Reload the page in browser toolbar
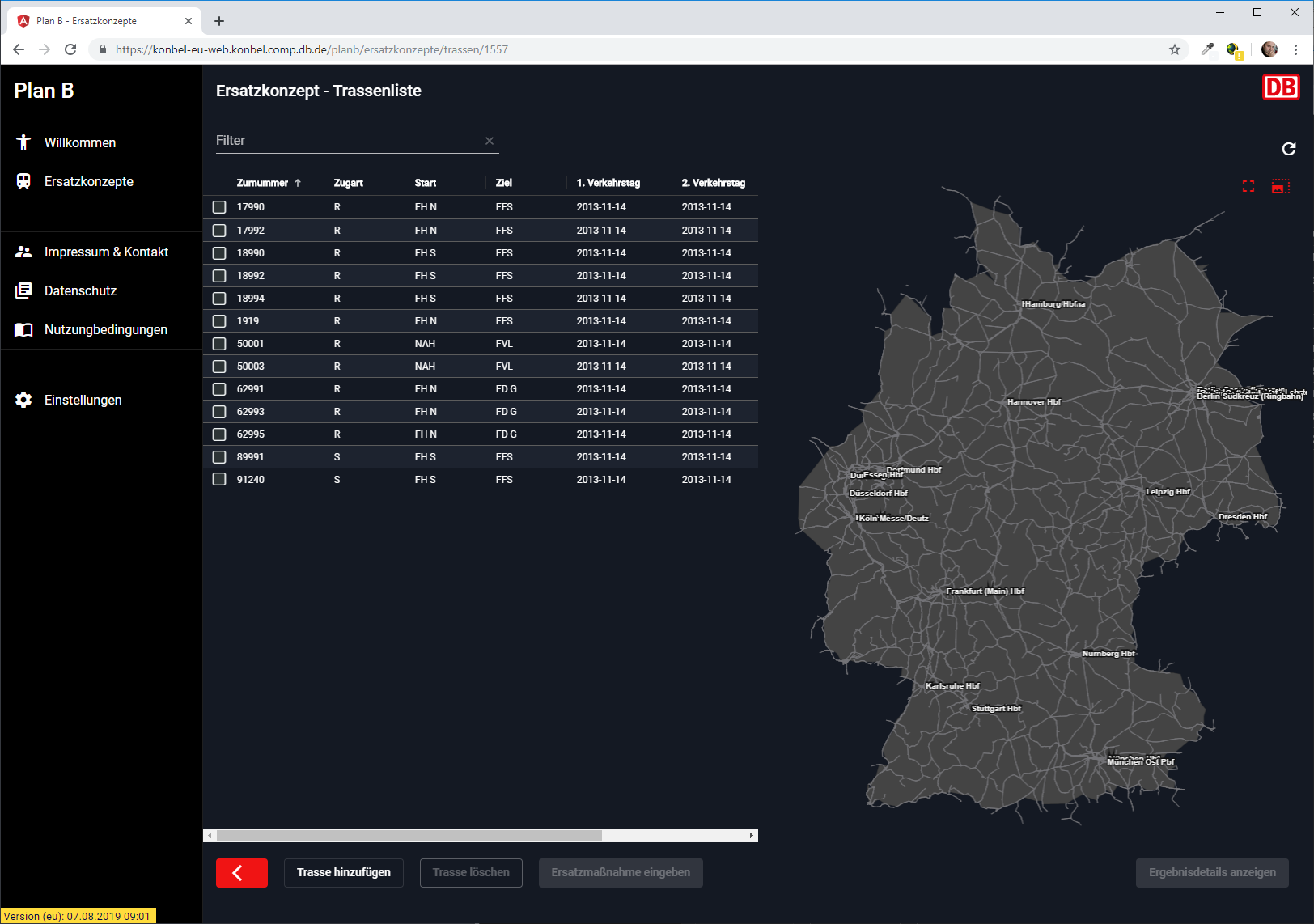Screen dimensions: 1314x924 70,49
